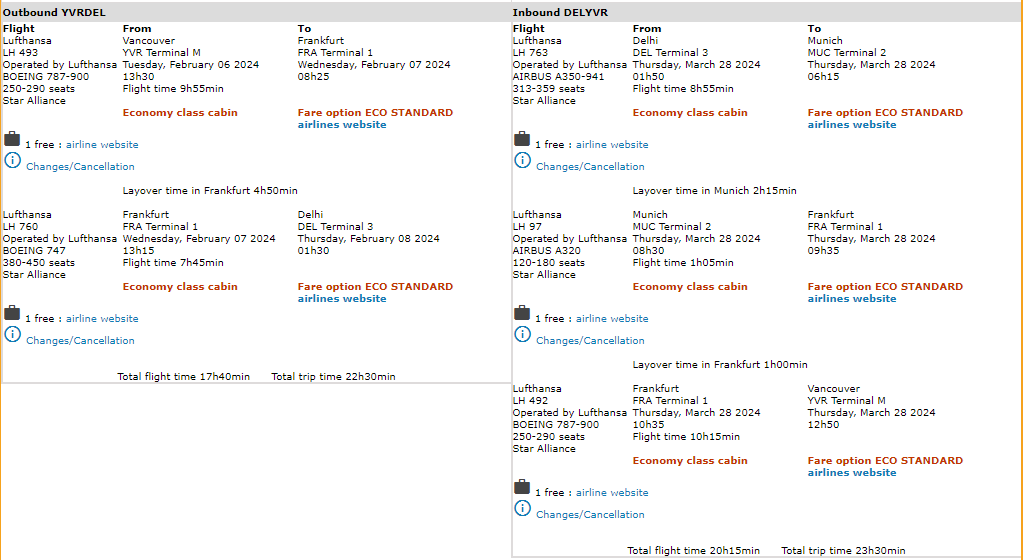
Task: Click the baggage icon for flight LH 760
Action: click(12, 313)
